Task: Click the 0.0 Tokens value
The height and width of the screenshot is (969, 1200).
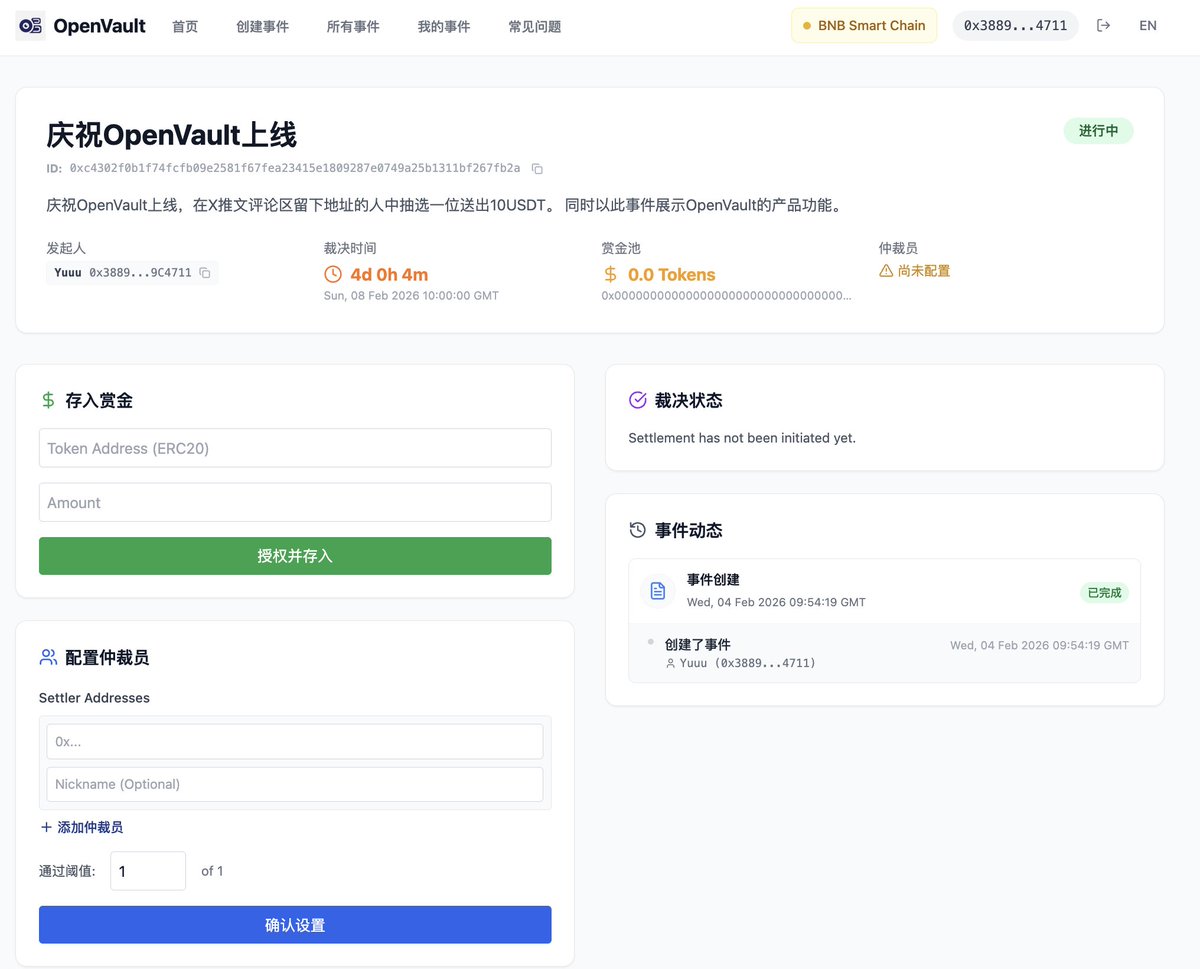Action: click(x=672, y=275)
